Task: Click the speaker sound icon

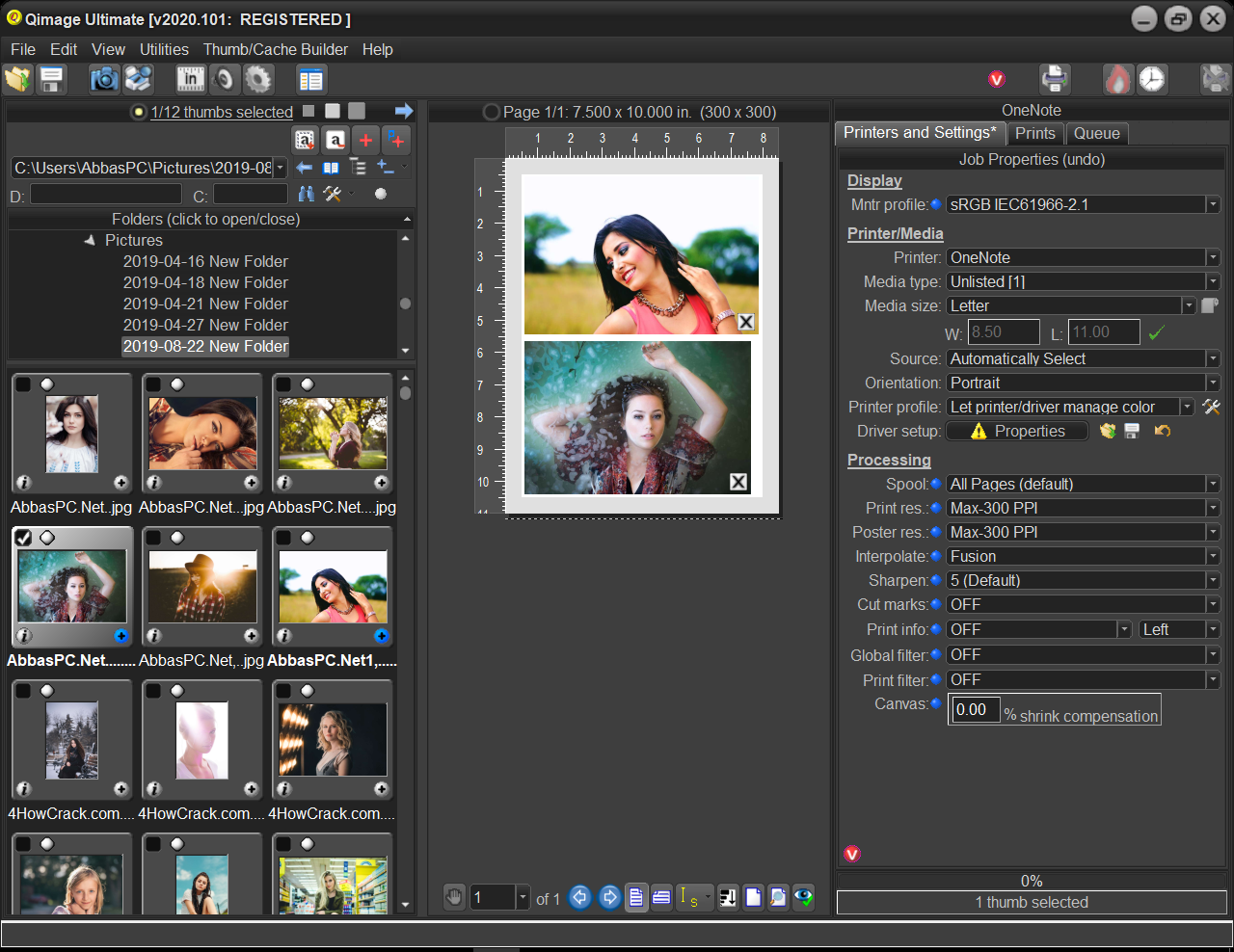Action: point(225,79)
